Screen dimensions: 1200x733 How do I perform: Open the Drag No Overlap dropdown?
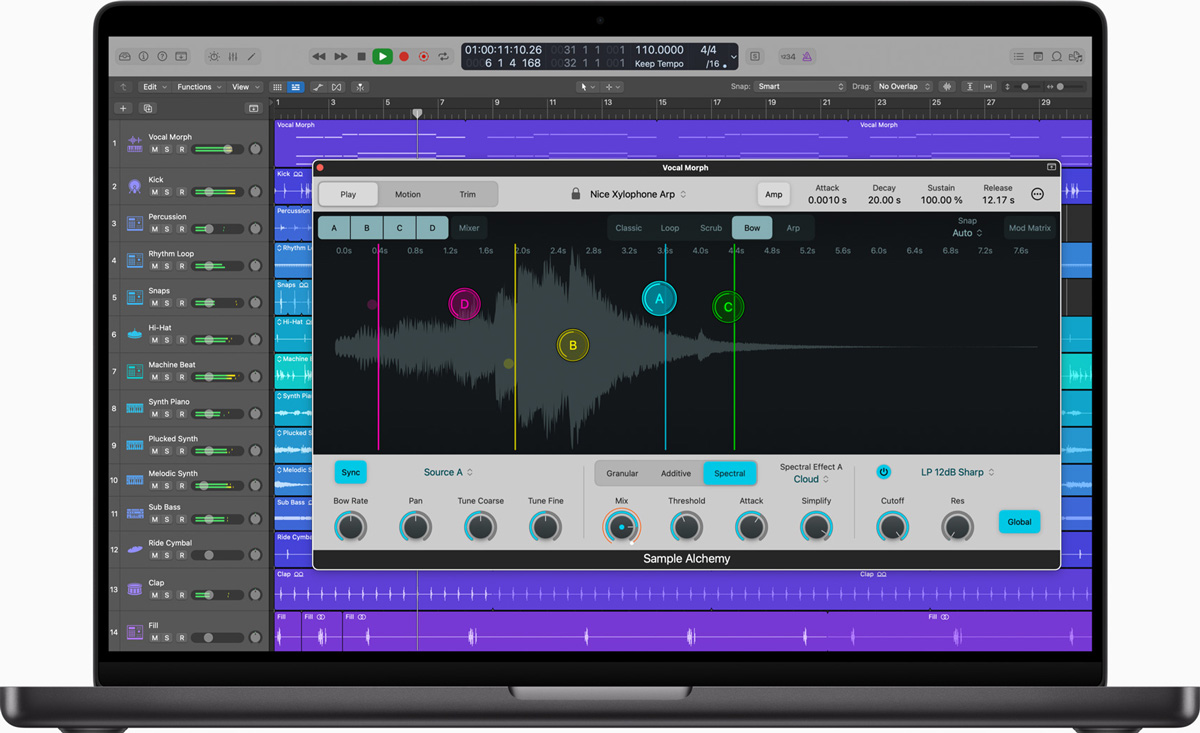coord(903,87)
